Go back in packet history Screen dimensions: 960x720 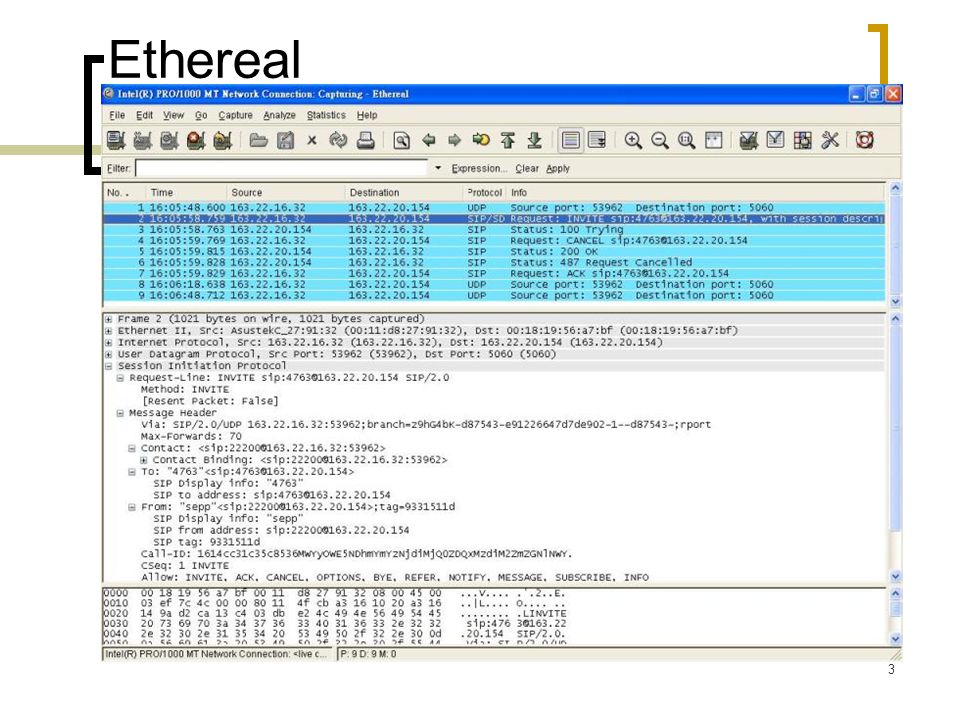click(429, 140)
